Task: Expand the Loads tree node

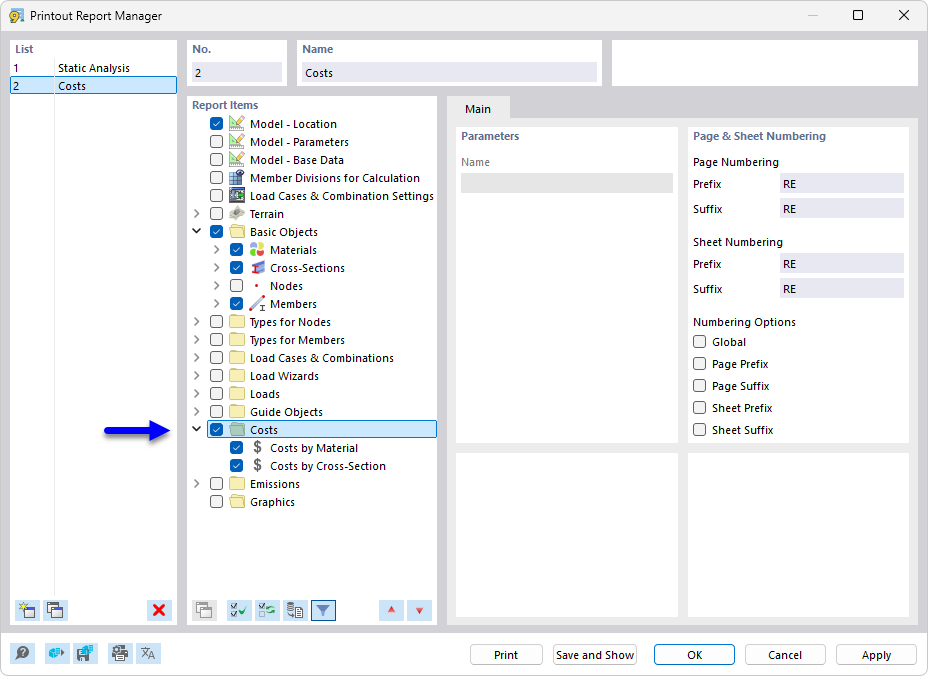Action: (x=197, y=393)
